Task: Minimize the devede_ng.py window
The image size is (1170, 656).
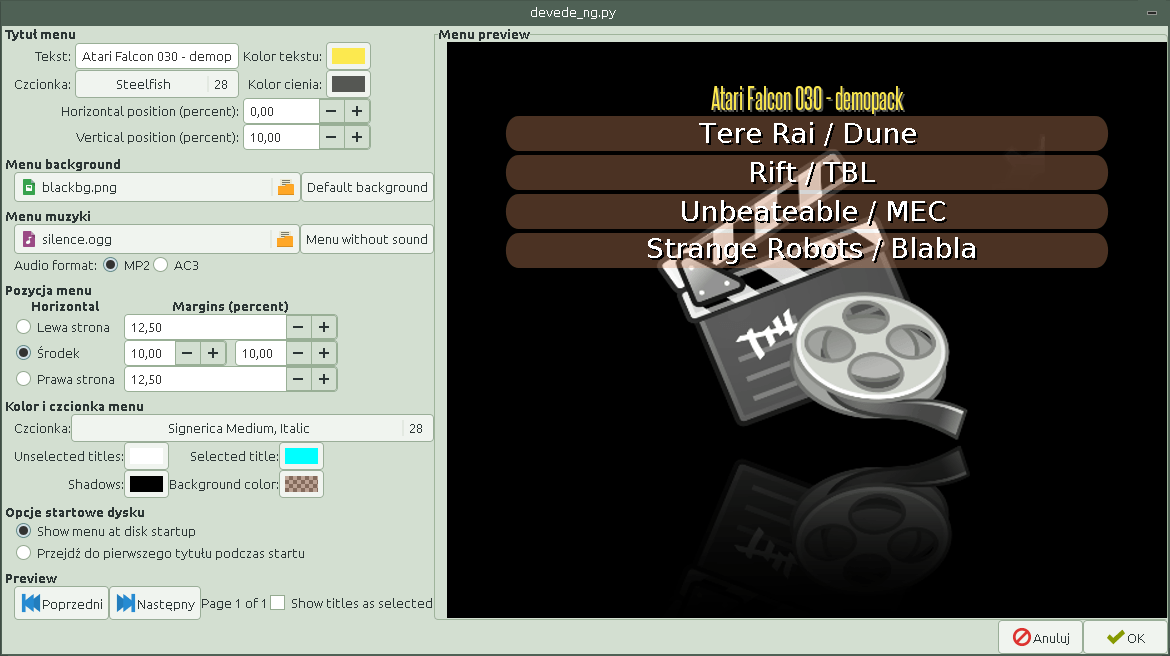Action: [1151, 13]
